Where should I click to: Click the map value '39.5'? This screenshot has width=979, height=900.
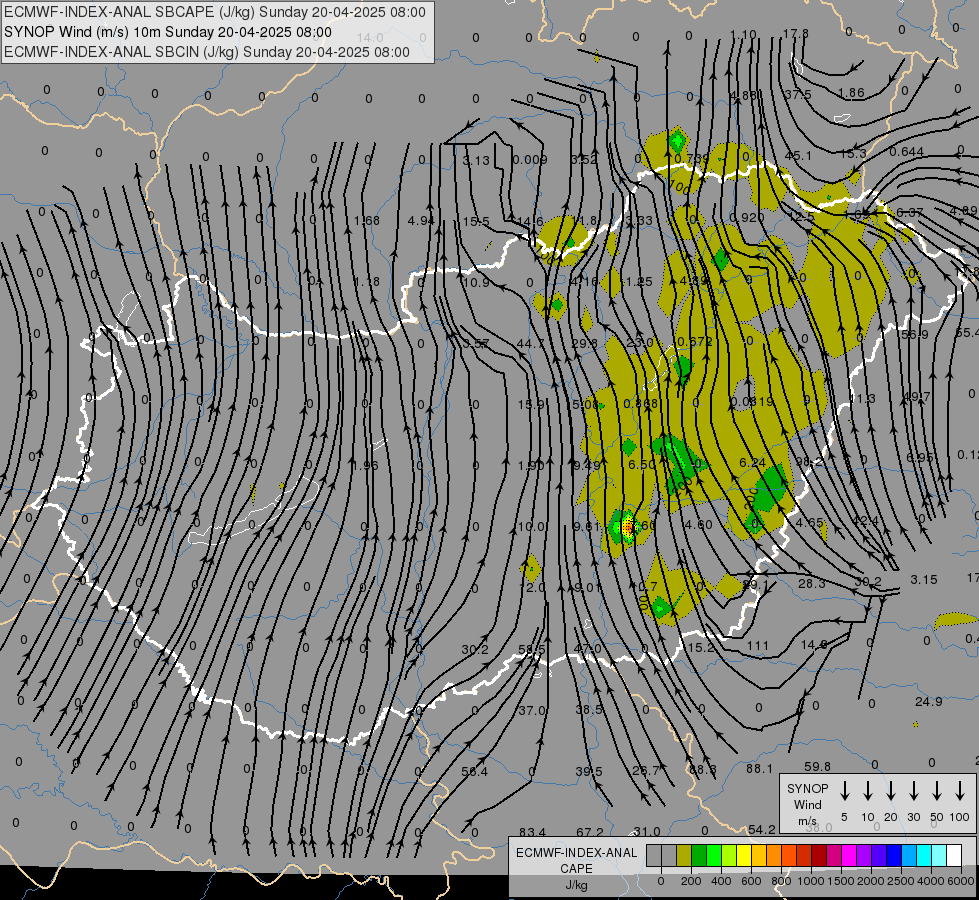[x=589, y=771]
